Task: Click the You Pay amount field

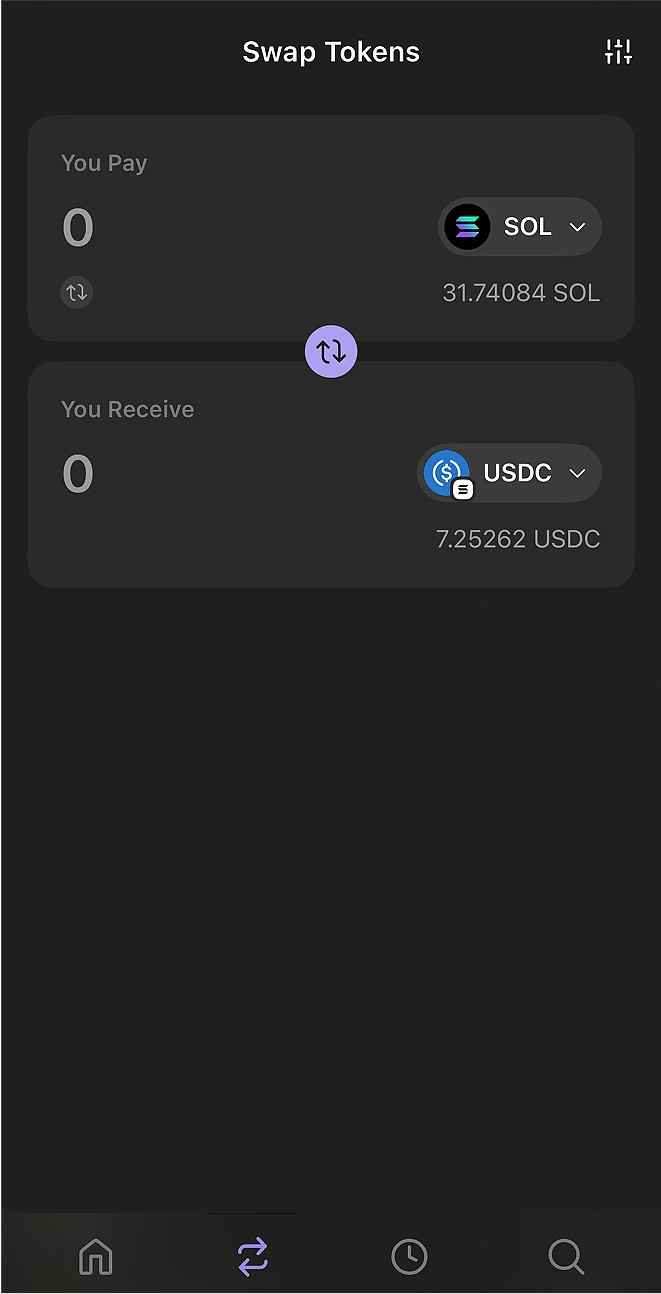Action: (77, 227)
